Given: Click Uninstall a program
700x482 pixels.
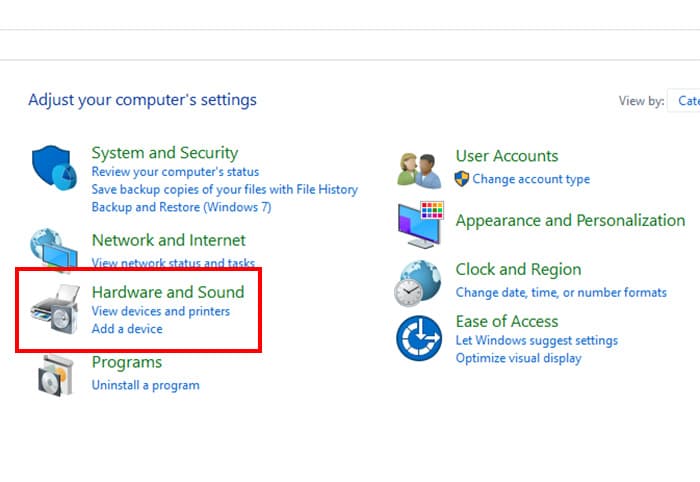Looking at the screenshot, I should 146,385.
